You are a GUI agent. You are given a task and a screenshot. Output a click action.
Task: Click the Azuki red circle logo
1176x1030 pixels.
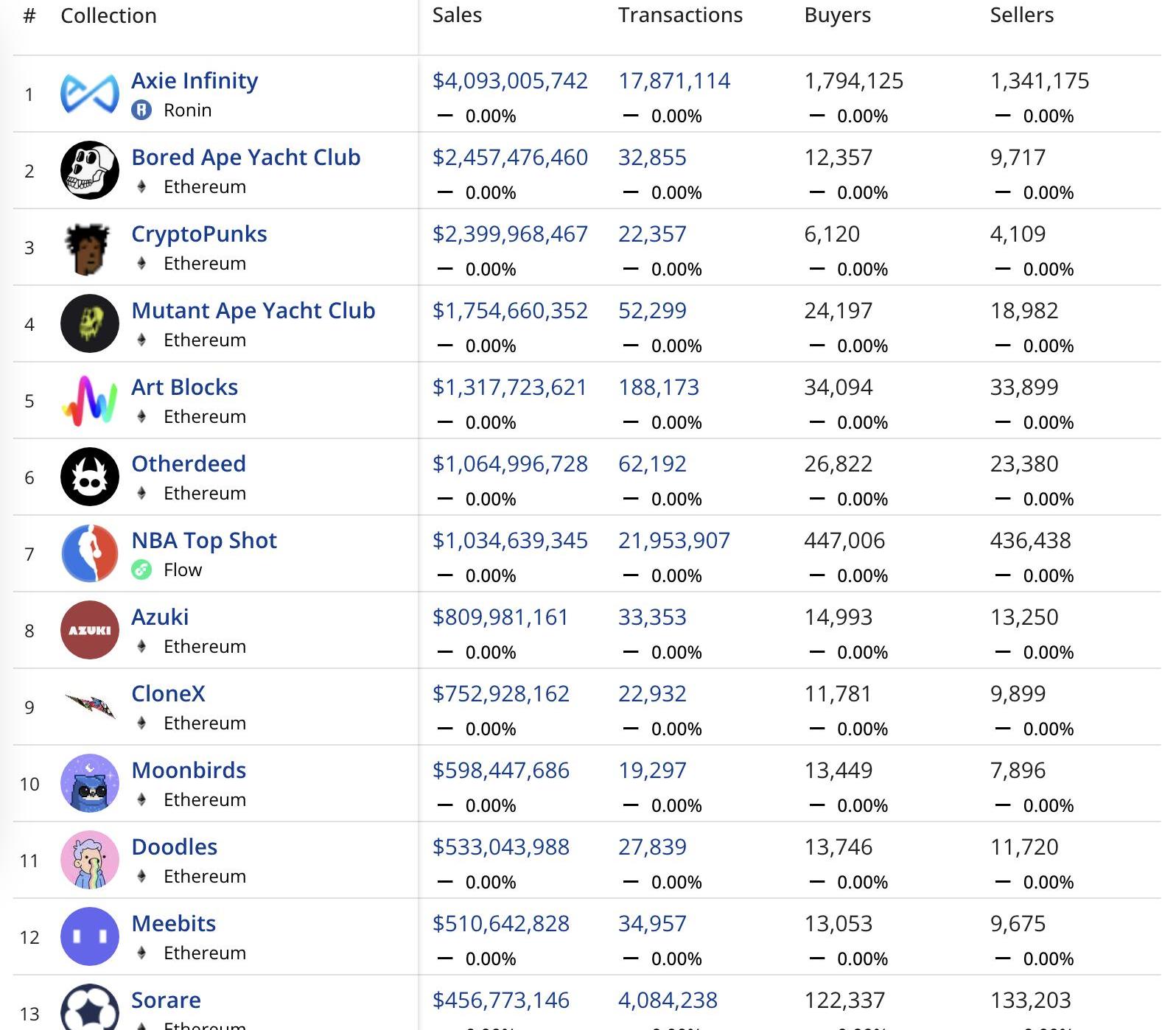(89, 631)
